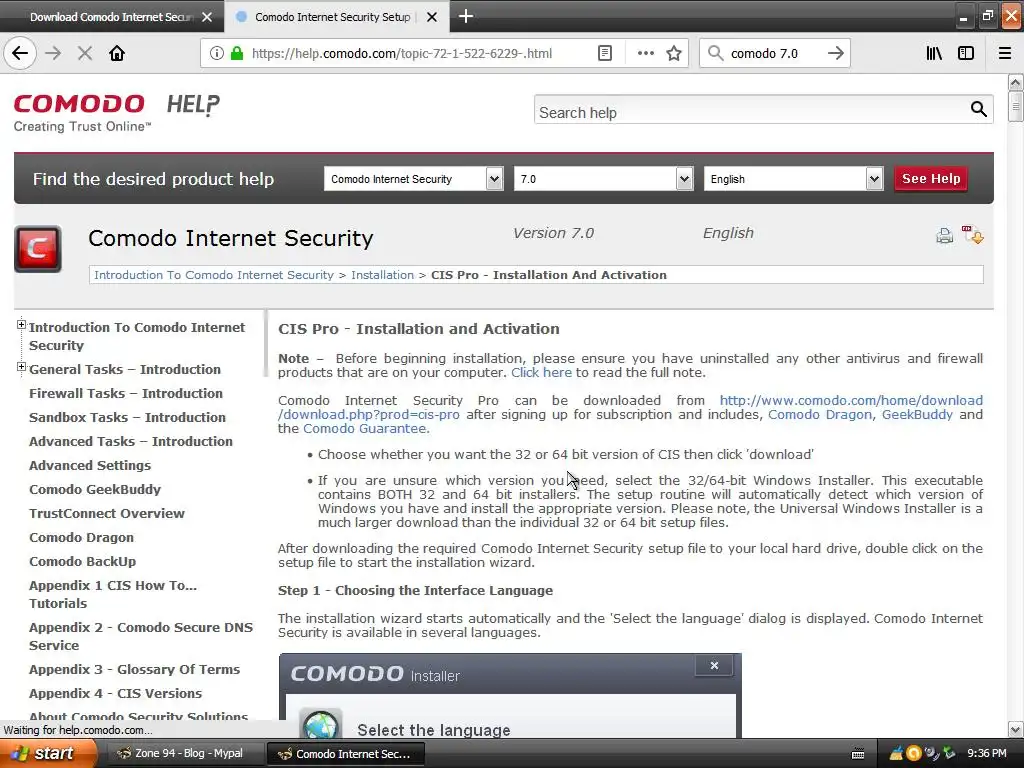Screen dimensions: 1024x768
Task: Open Comodo GeekBuddy sidebar topic
Action: (95, 490)
